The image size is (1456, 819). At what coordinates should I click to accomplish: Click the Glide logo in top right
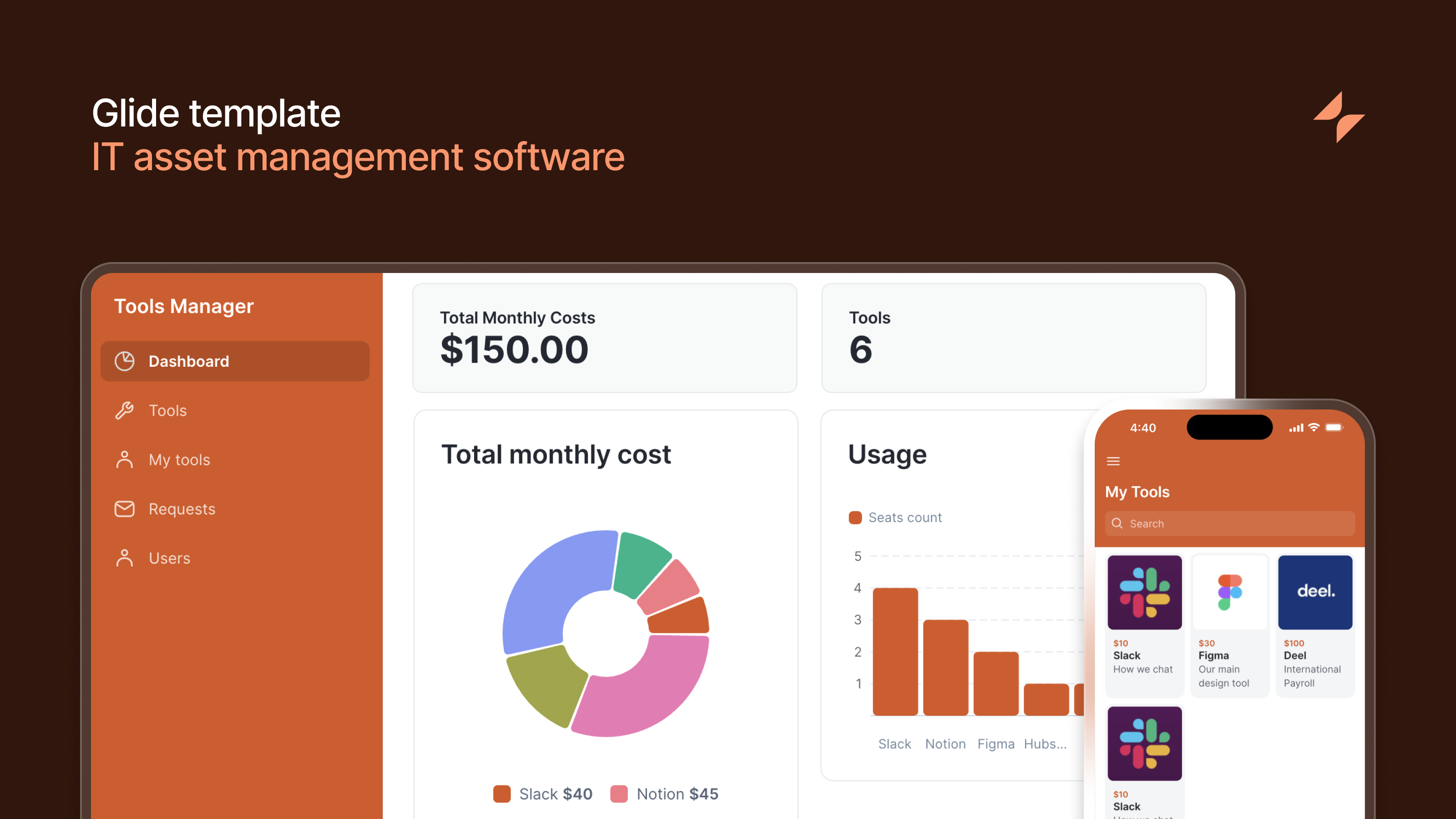1339,117
